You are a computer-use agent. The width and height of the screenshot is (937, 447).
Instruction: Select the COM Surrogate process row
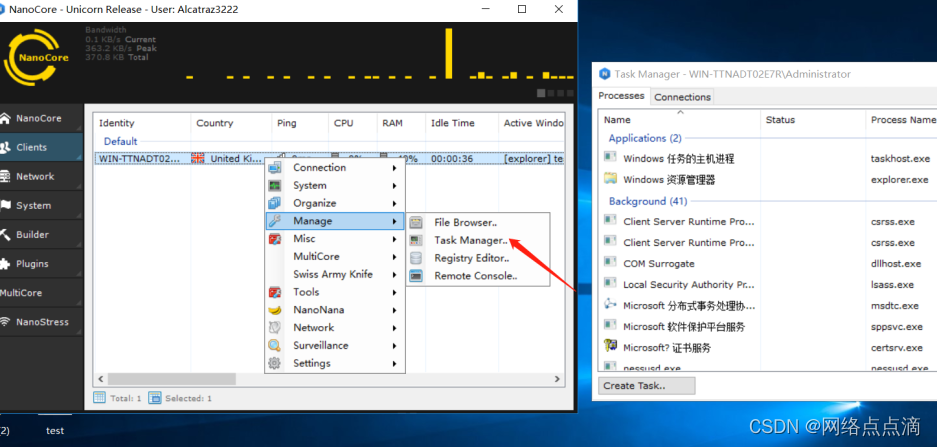(767, 264)
